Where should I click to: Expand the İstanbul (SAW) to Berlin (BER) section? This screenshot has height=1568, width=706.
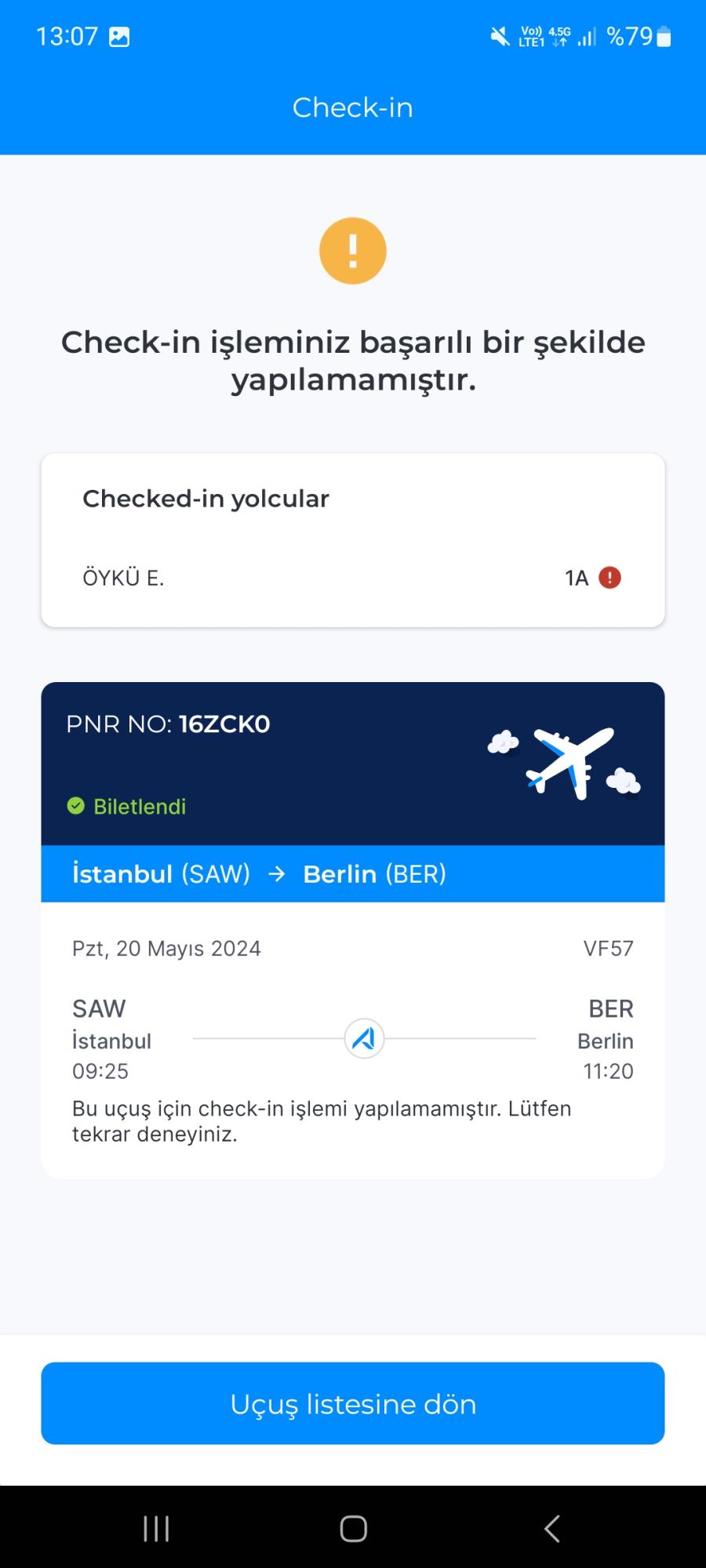pos(352,873)
